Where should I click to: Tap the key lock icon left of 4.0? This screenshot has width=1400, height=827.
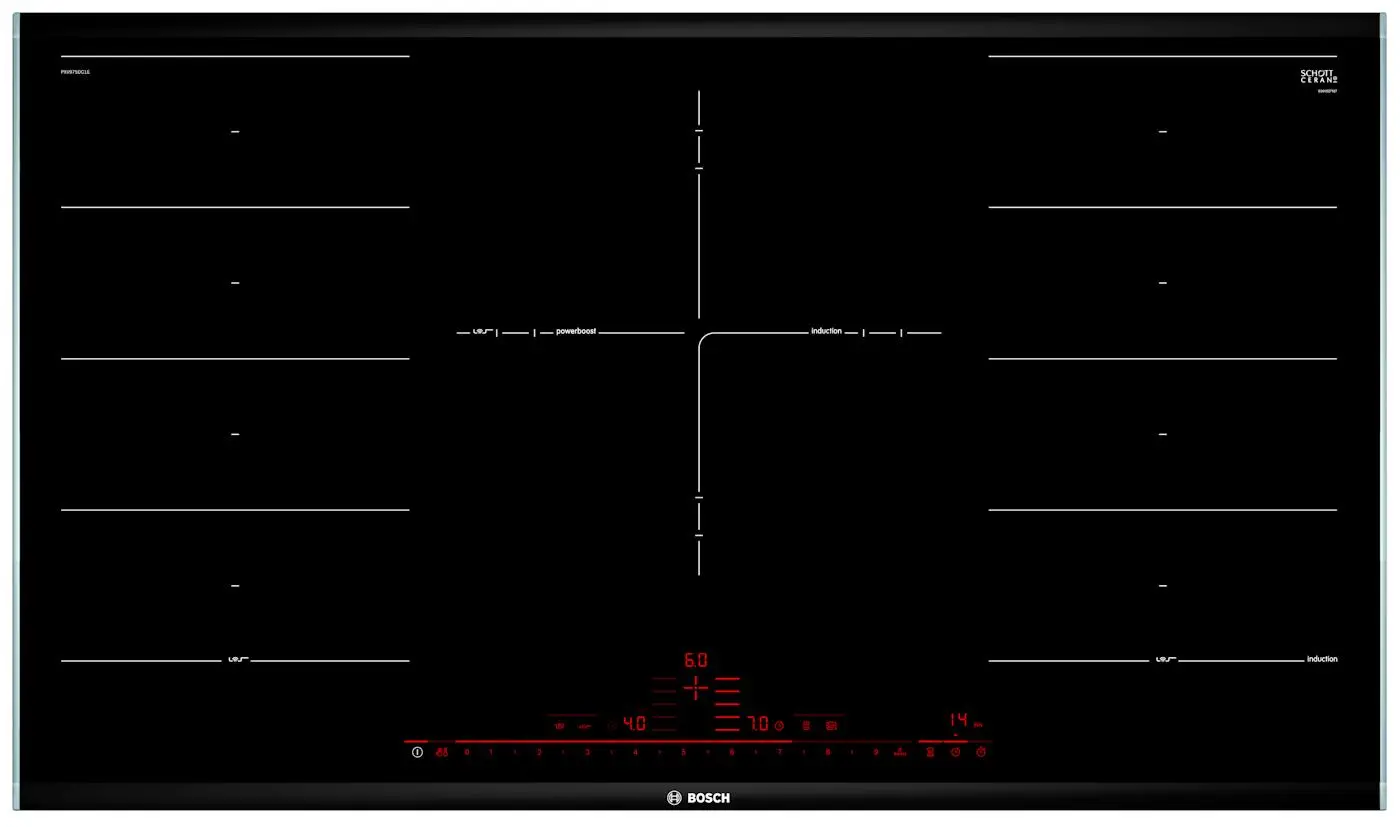(x=558, y=724)
